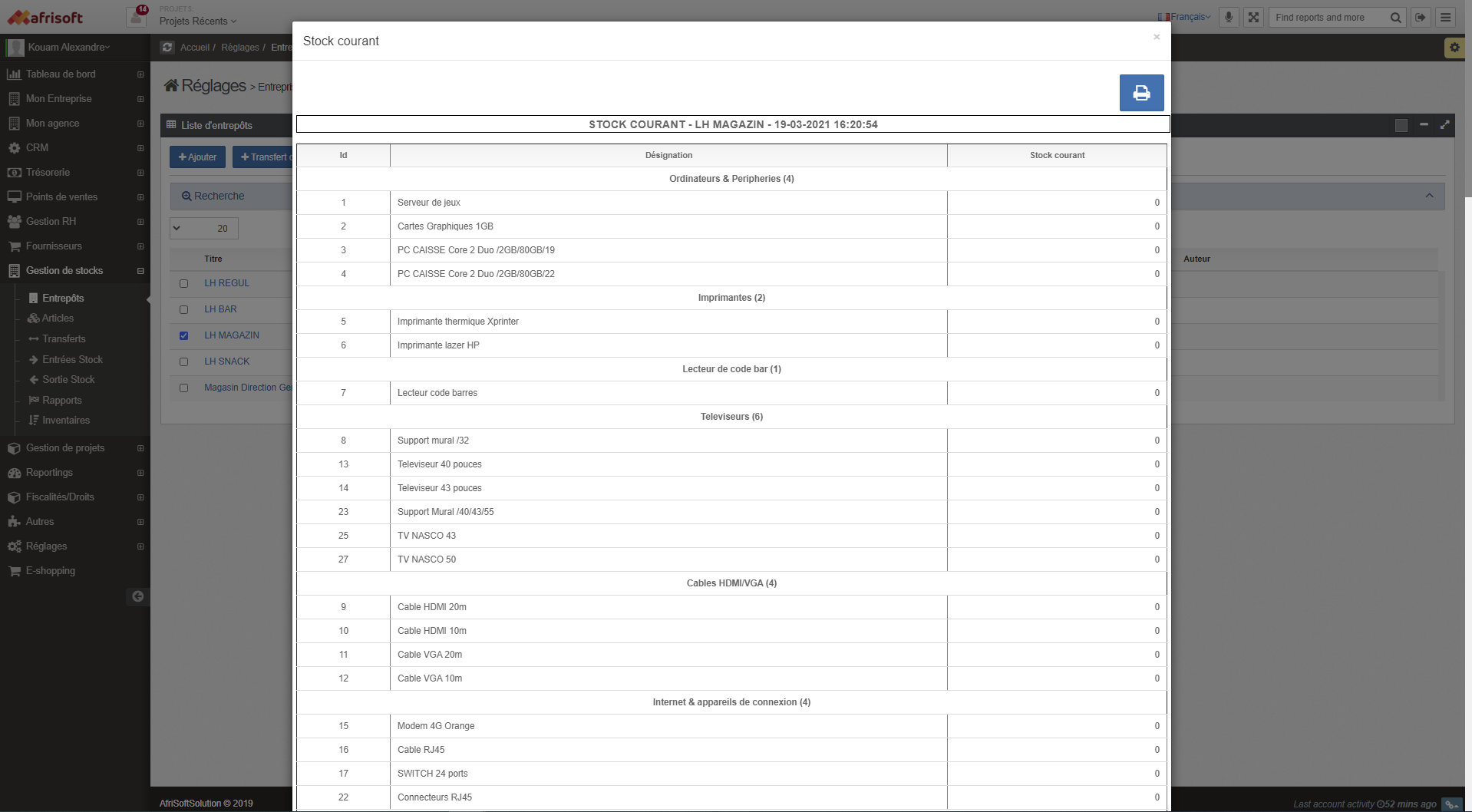Click the hamburger menu icon top right
Image resolution: width=1472 pixels, height=812 pixels.
(x=1446, y=18)
